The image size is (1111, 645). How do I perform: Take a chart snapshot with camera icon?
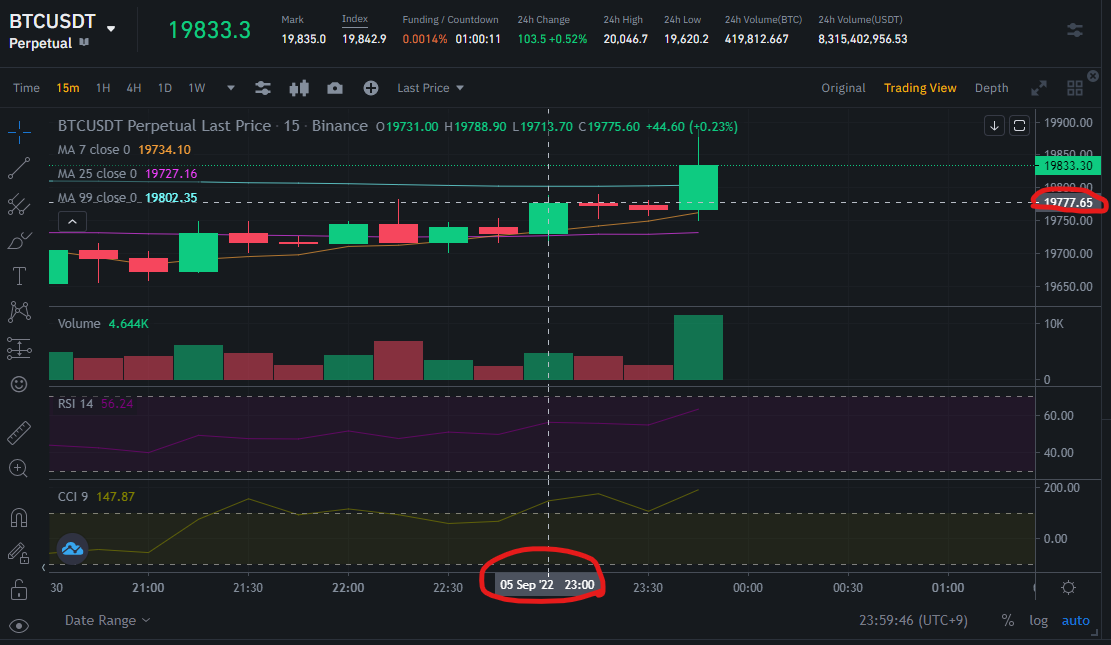pyautogui.click(x=335, y=88)
